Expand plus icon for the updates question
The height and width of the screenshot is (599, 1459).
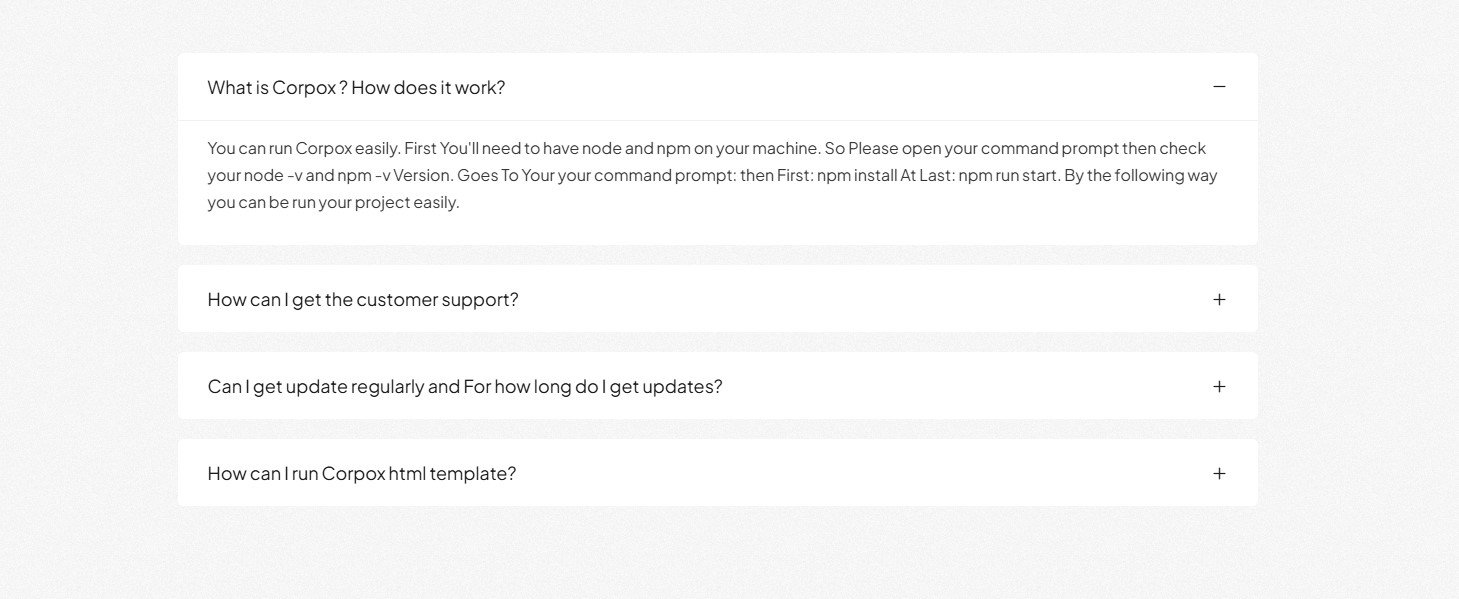click(1219, 387)
